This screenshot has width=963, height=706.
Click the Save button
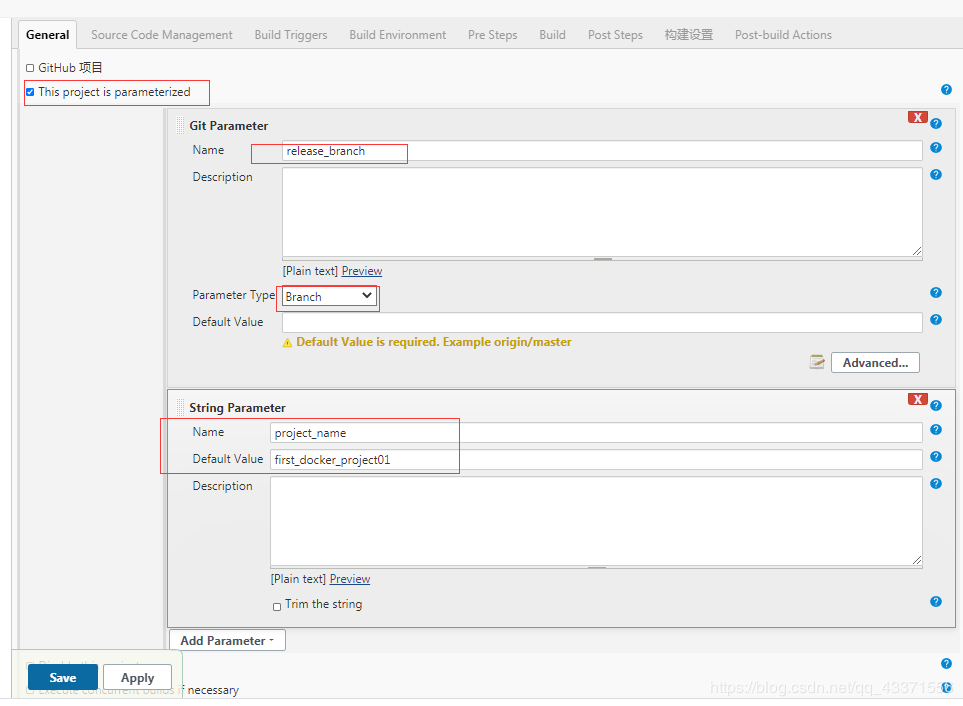point(63,677)
